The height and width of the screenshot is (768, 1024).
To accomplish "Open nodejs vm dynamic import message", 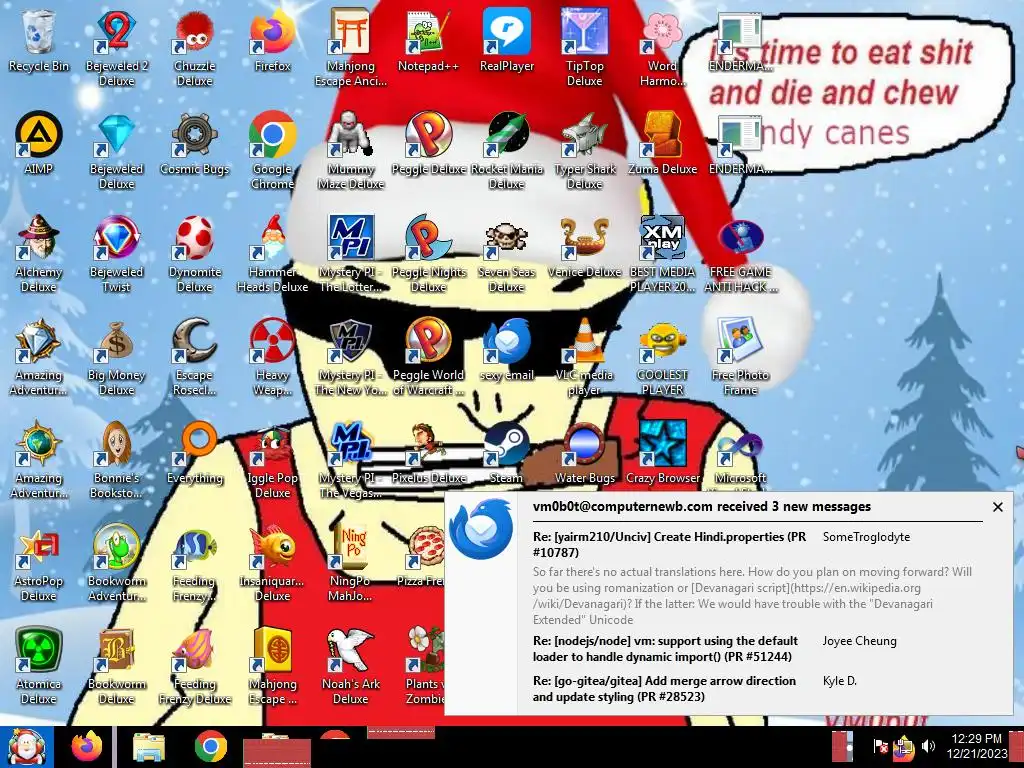I will click(665, 648).
